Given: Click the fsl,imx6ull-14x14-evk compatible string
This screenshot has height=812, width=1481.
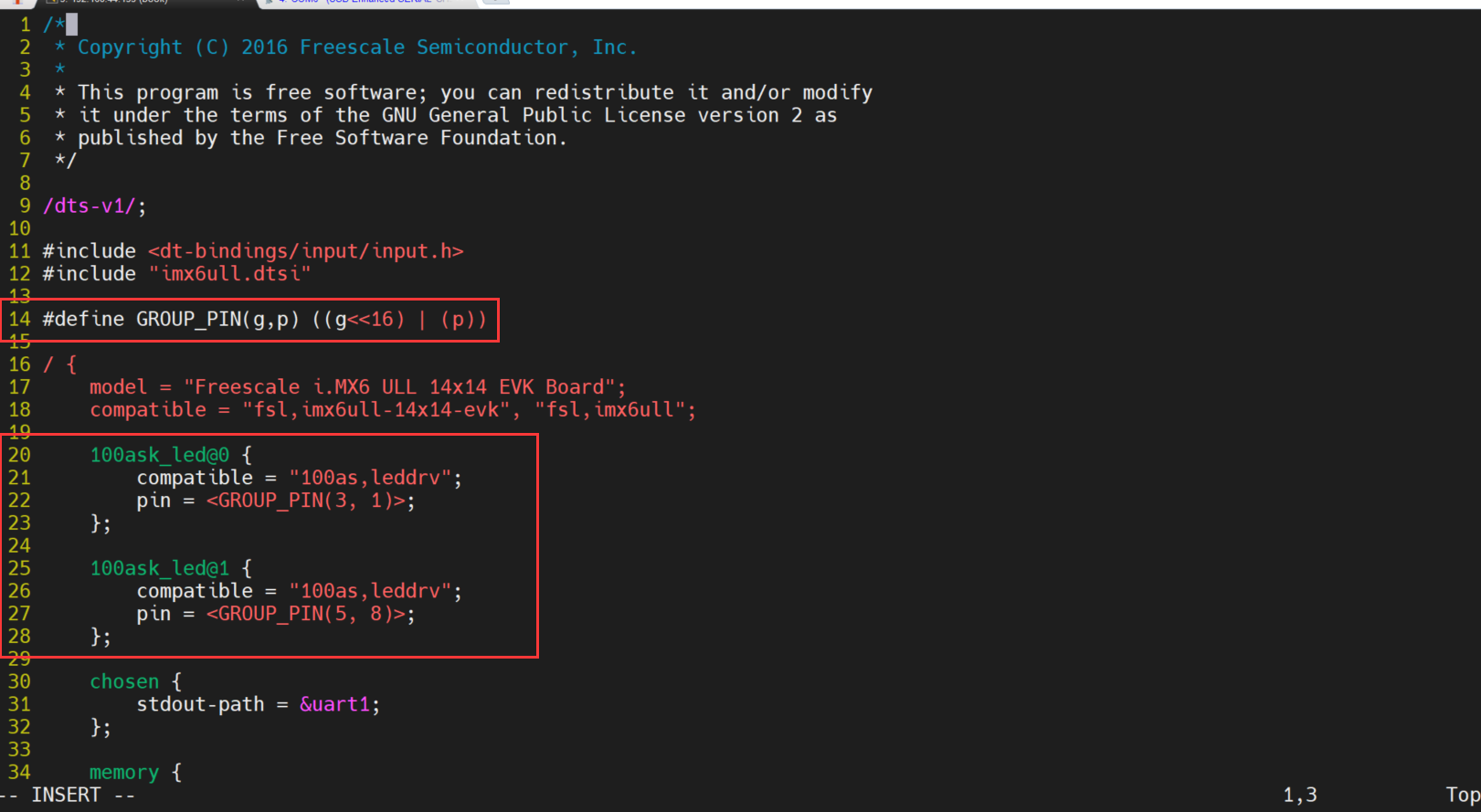Looking at the screenshot, I should [x=376, y=410].
